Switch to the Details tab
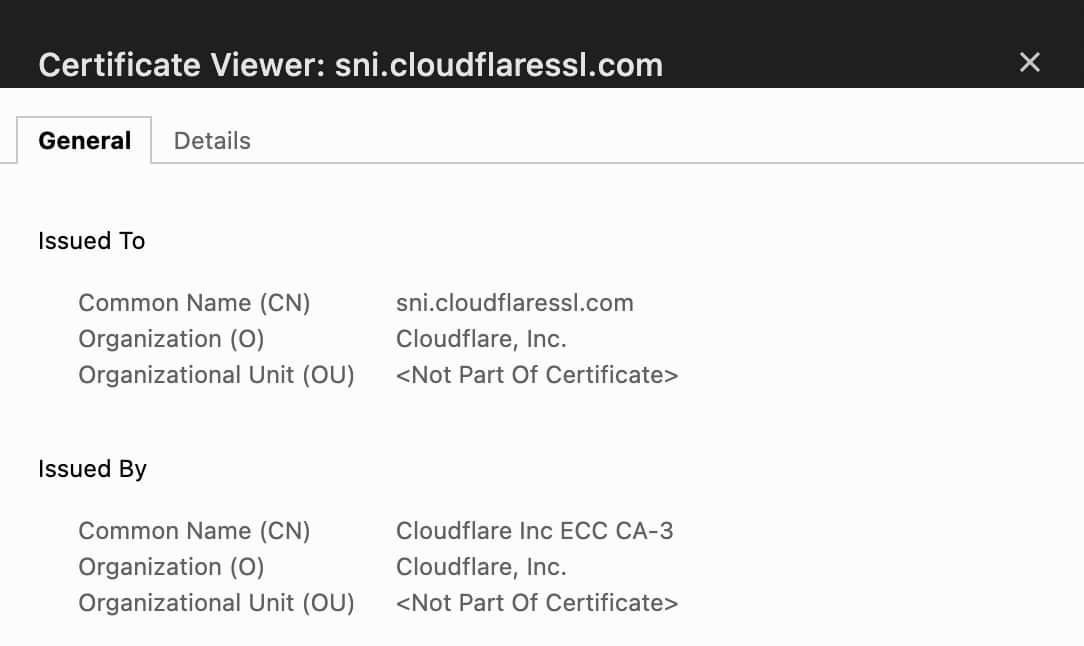This screenshot has height=646, width=1084. [x=212, y=141]
